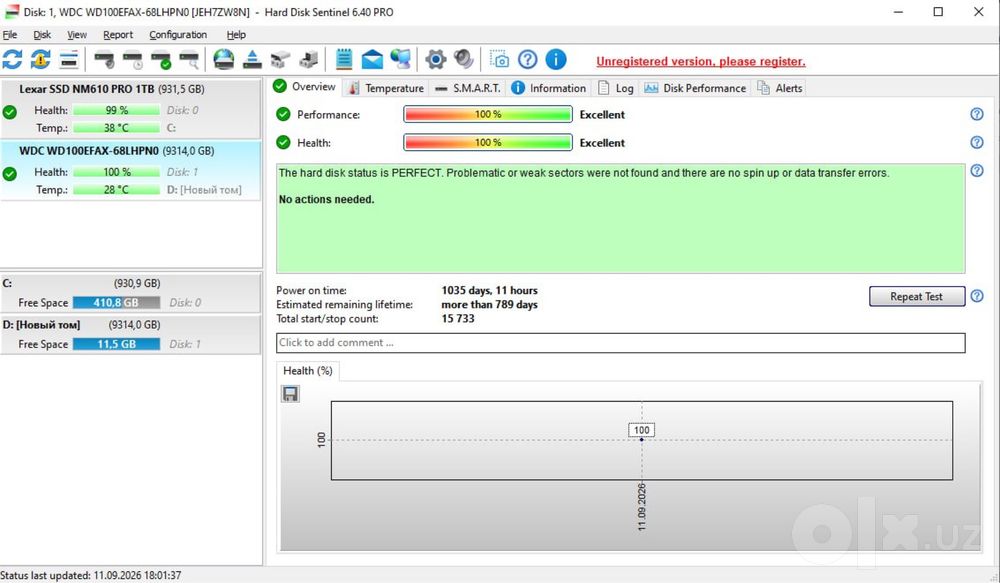Click the comment input field

621,343
